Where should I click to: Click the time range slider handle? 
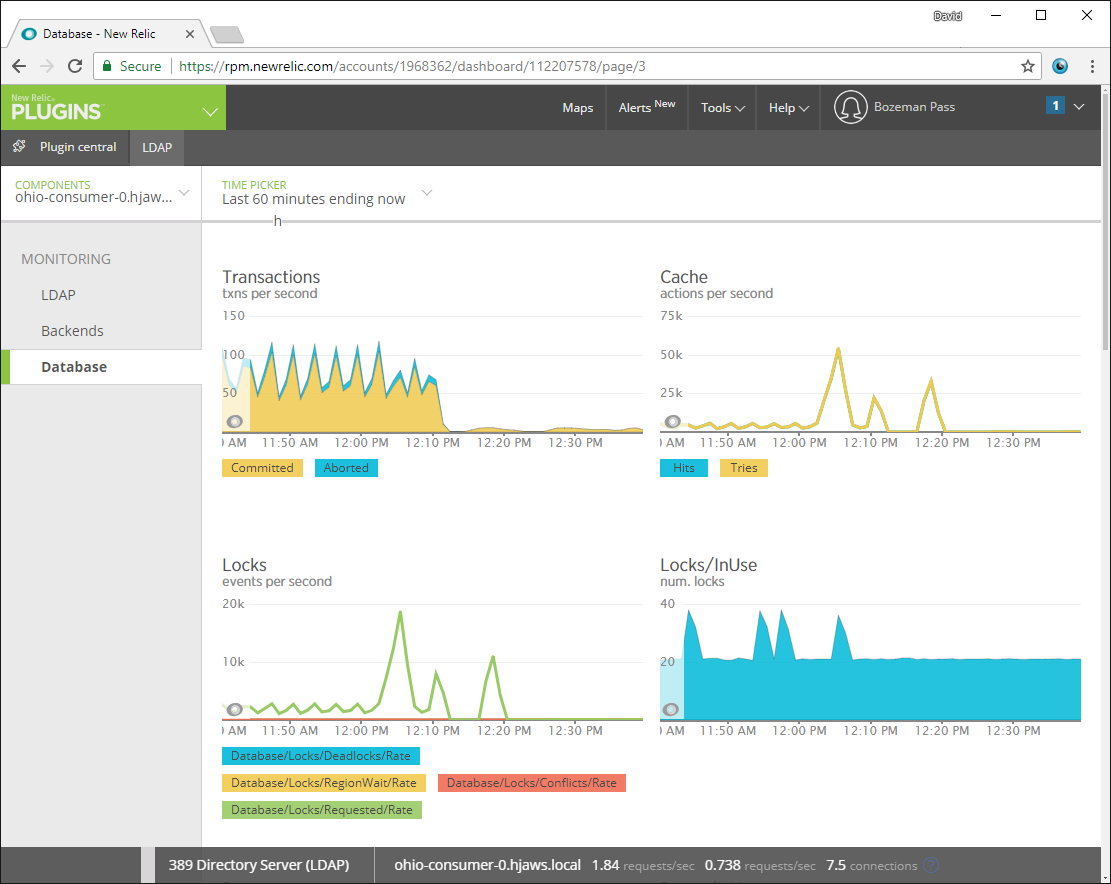click(278, 221)
